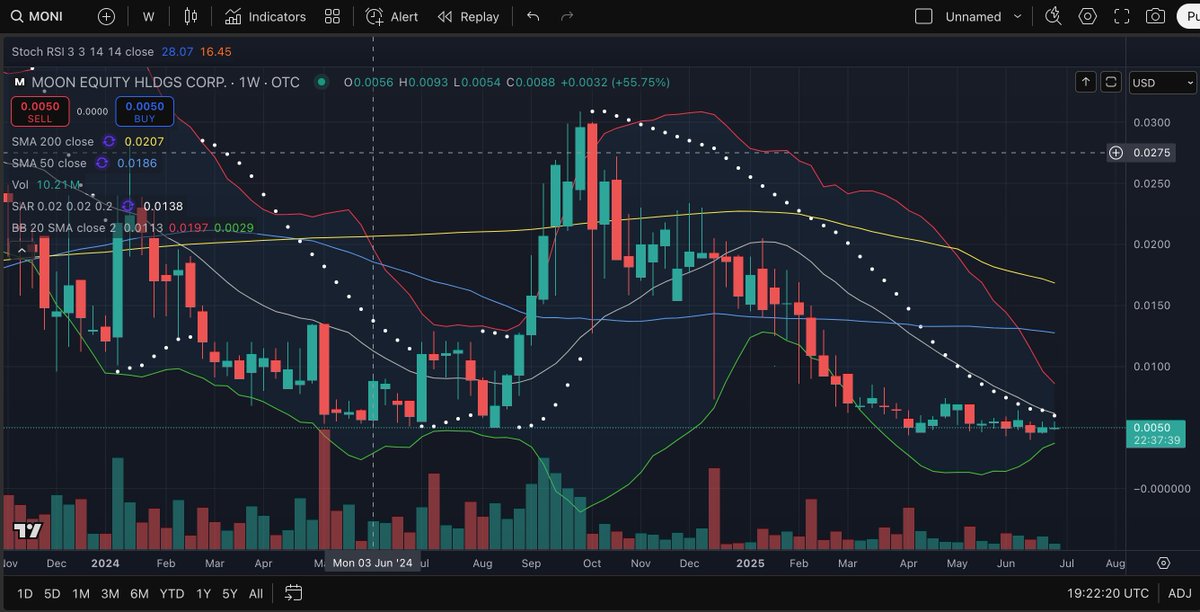Image resolution: width=1200 pixels, height=612 pixels.
Task: Open indicator templates grid icon
Action: pyautogui.click(x=332, y=16)
